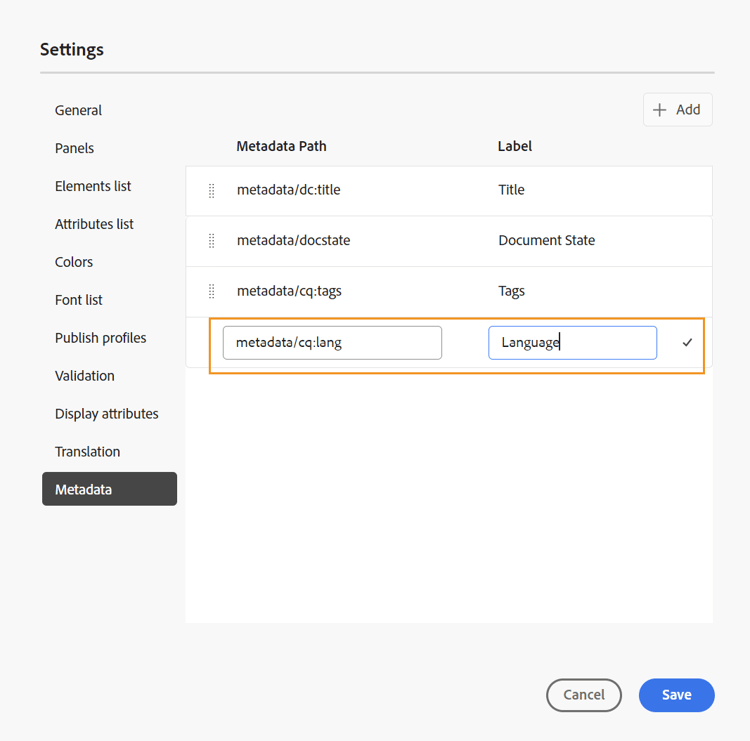Select the Publish profiles tab
The height and width of the screenshot is (741, 750).
tap(101, 338)
